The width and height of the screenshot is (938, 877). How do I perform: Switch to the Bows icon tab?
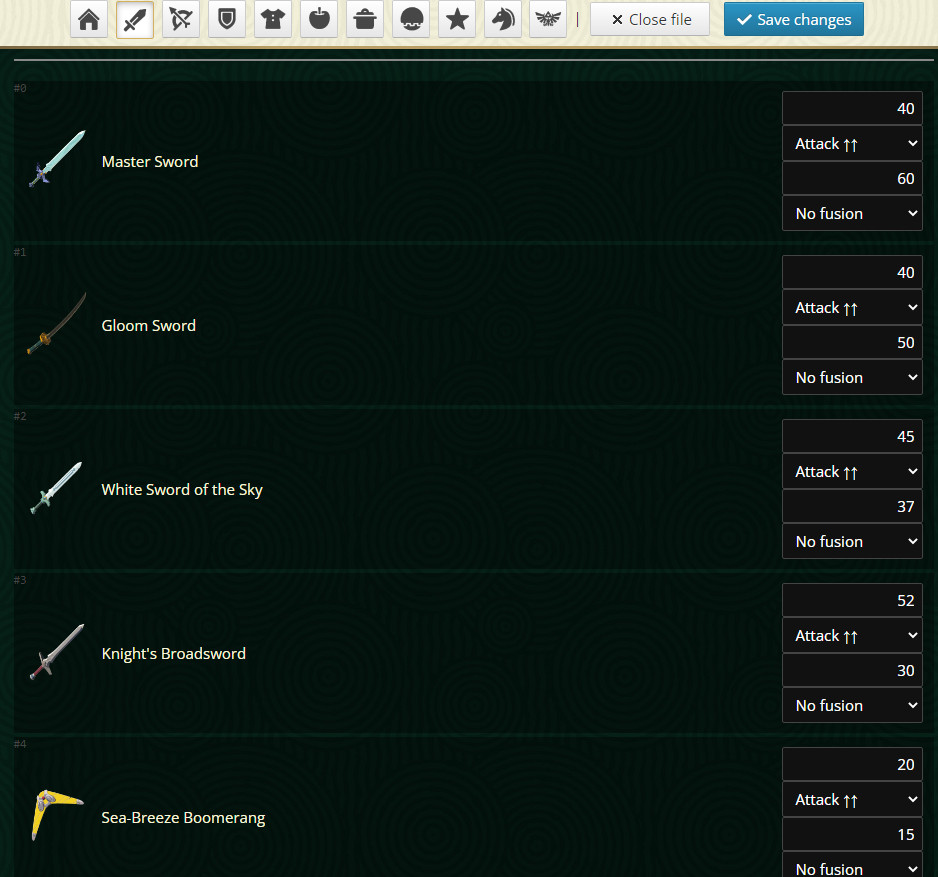[x=181, y=20]
